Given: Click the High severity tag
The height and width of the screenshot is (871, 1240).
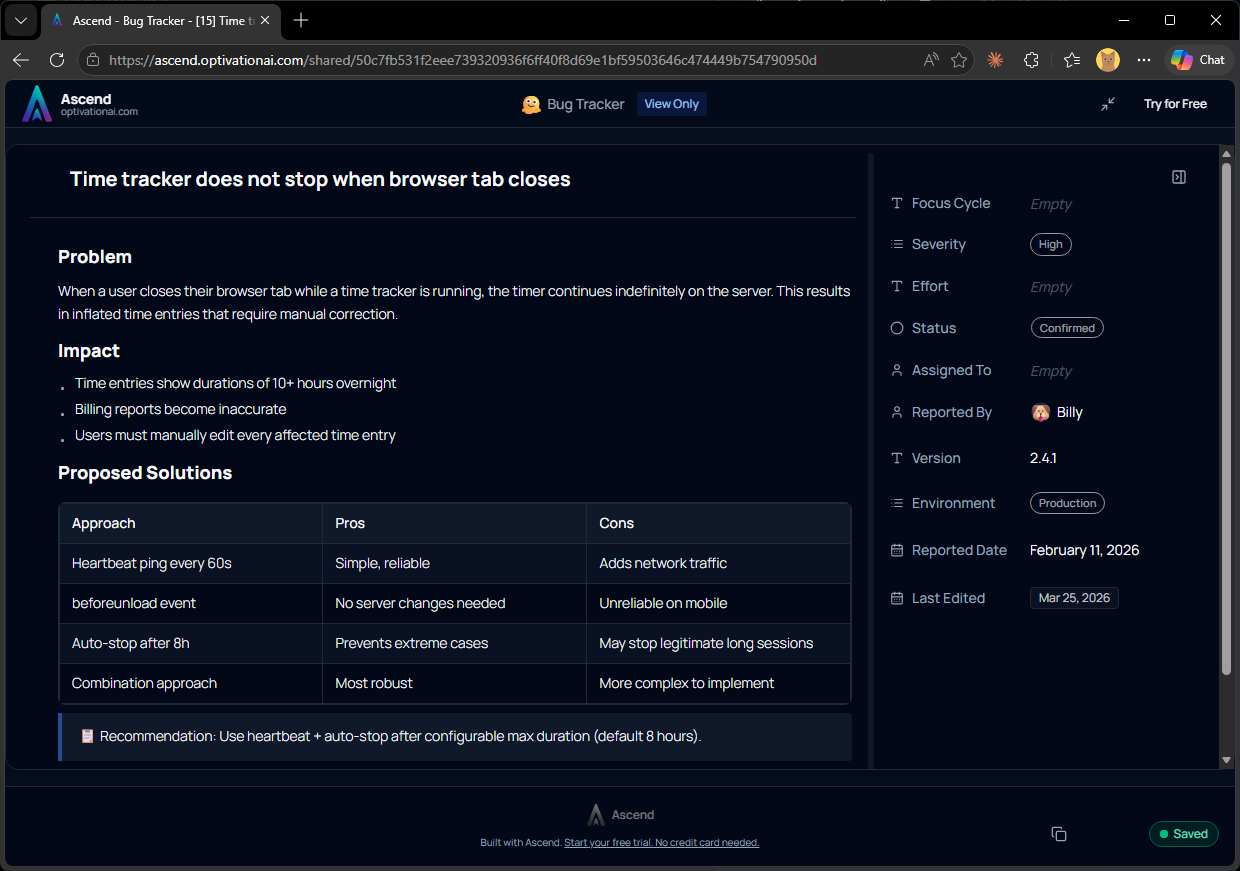Looking at the screenshot, I should pos(1051,244).
